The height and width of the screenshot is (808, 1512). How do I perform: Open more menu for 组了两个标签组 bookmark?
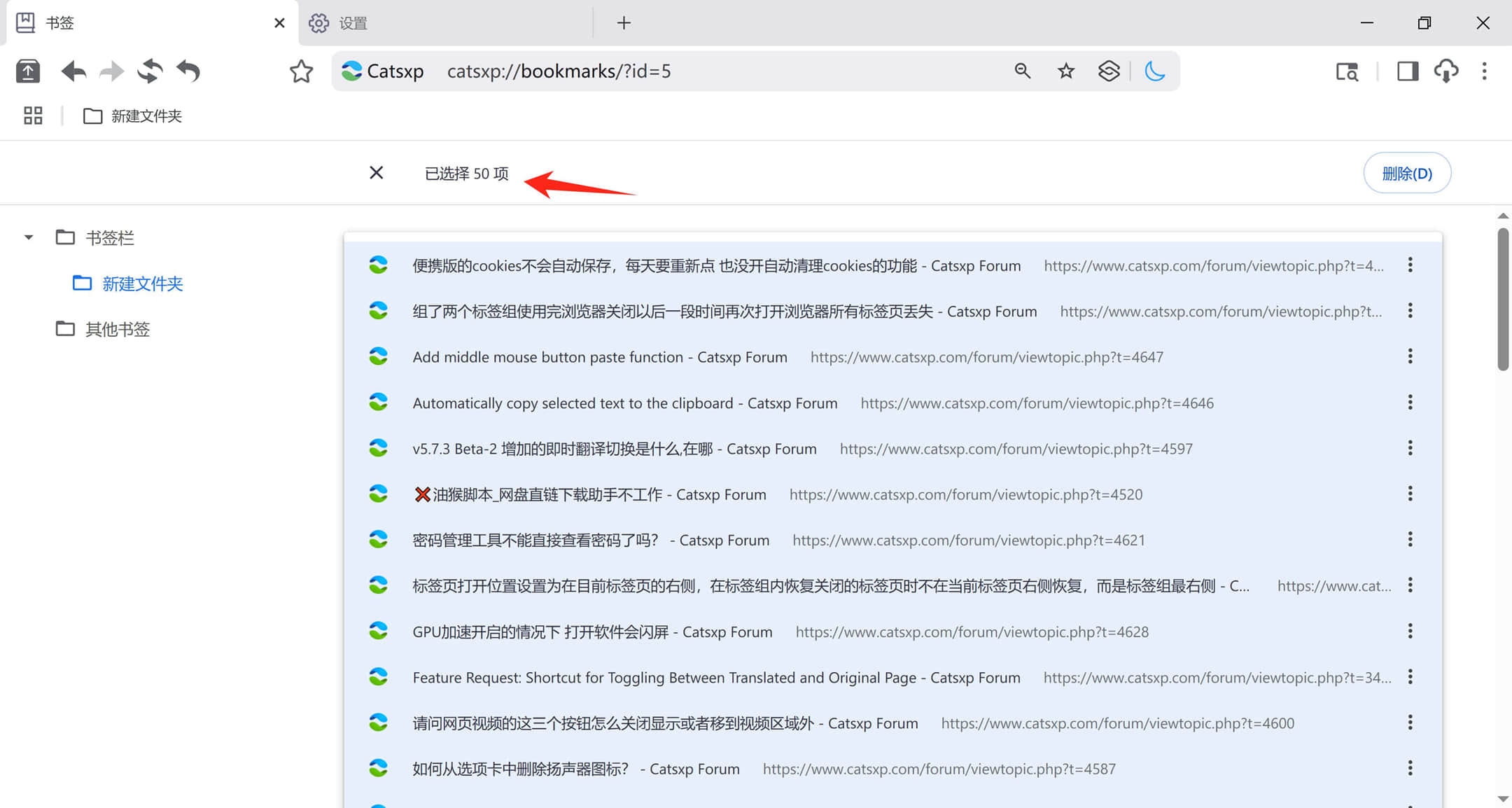click(x=1410, y=311)
